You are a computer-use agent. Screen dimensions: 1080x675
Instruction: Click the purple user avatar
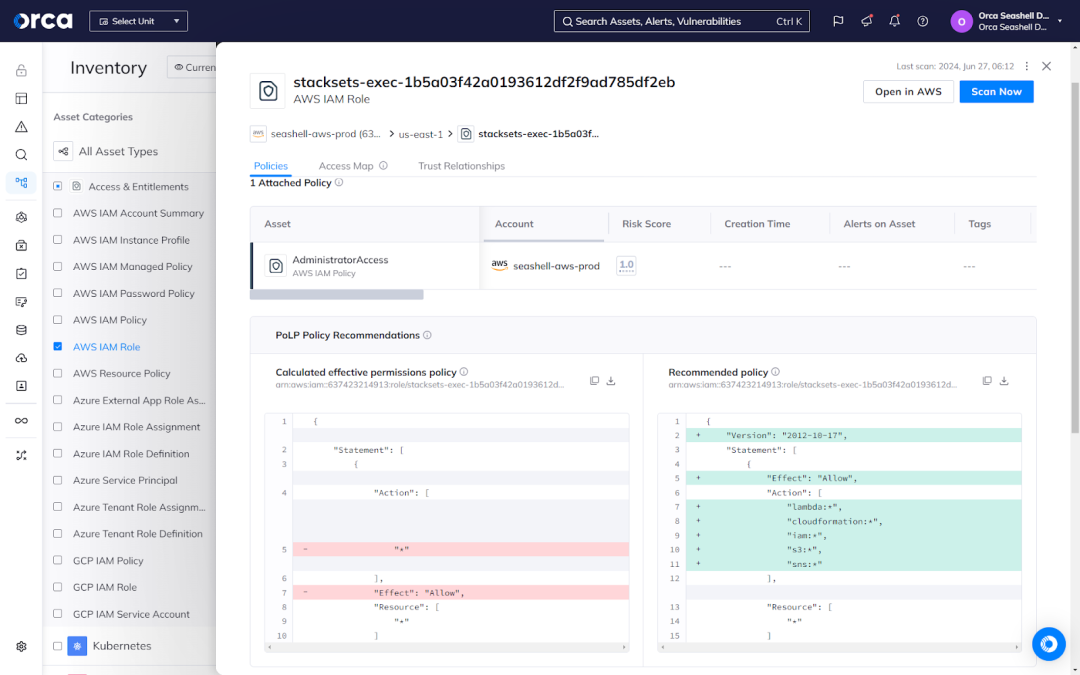coord(961,21)
